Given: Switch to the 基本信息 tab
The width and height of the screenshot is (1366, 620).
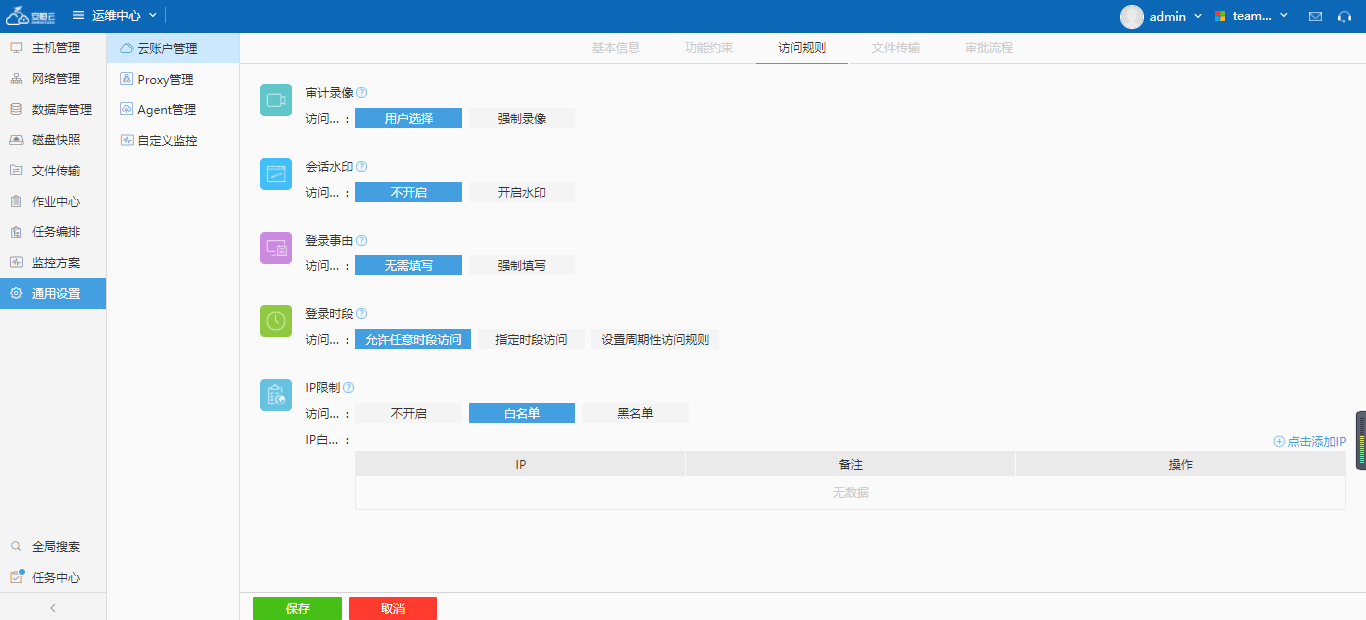Looking at the screenshot, I should click(616, 48).
